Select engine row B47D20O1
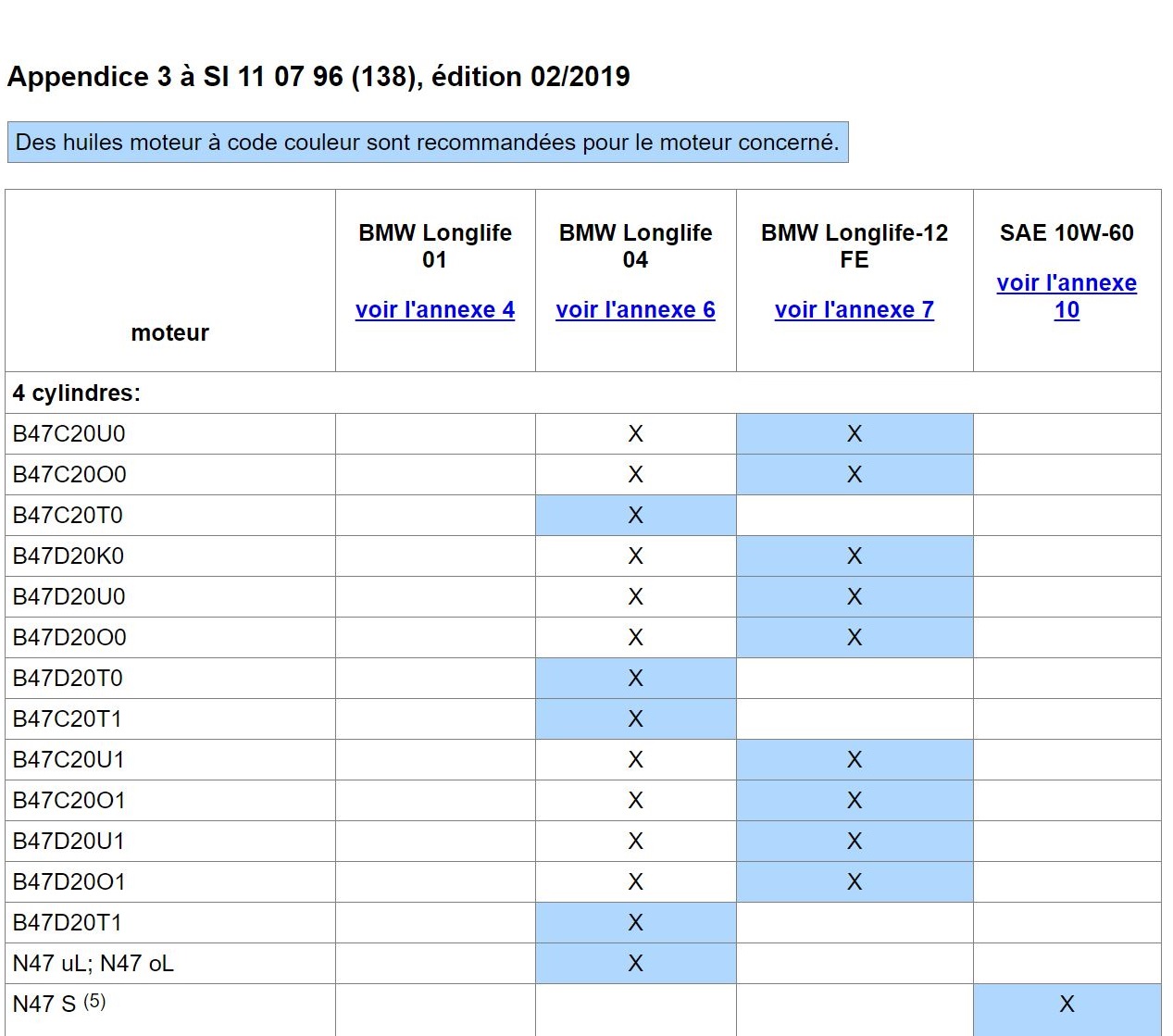 click(583, 881)
